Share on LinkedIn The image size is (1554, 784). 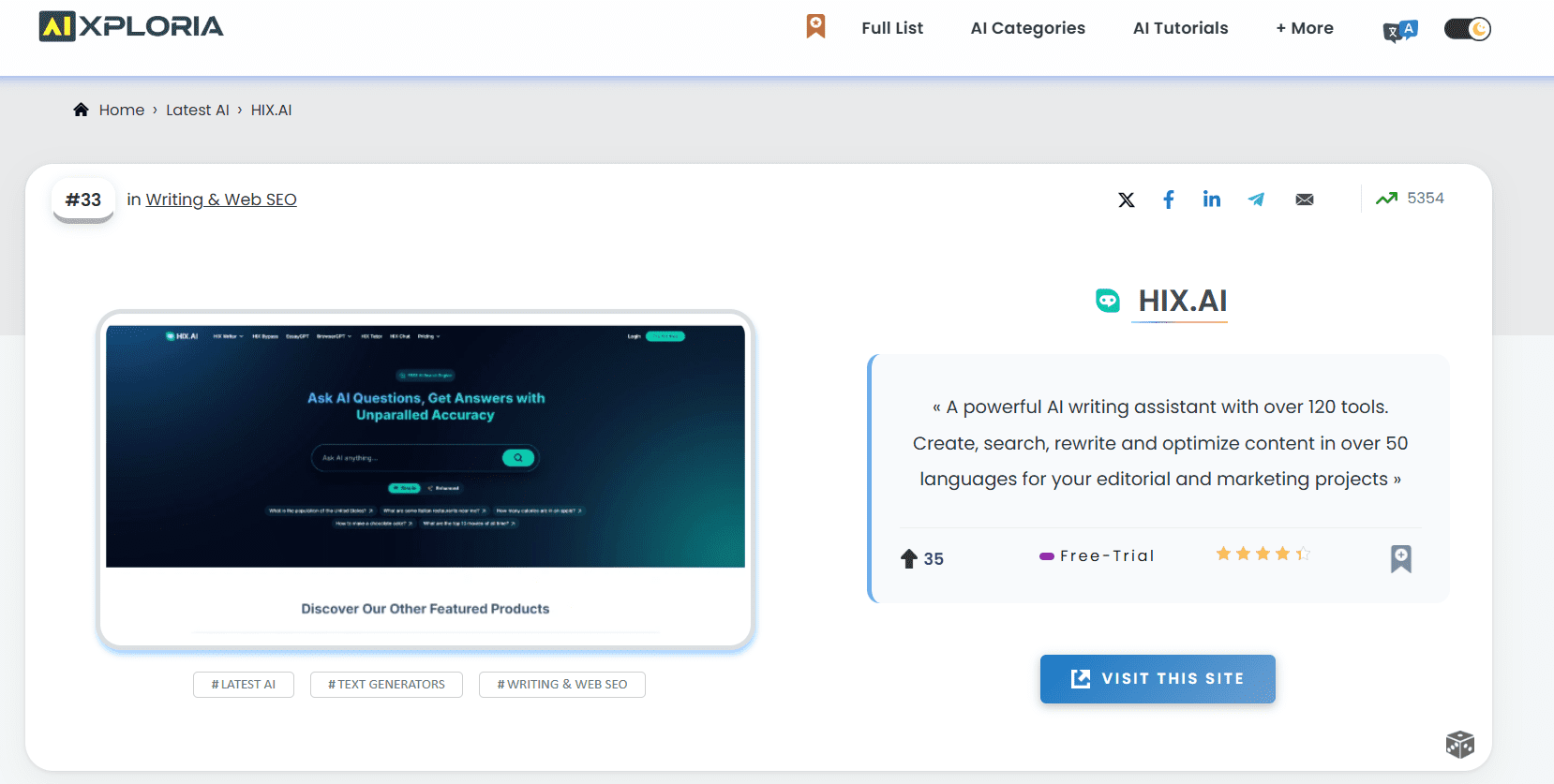click(1212, 200)
